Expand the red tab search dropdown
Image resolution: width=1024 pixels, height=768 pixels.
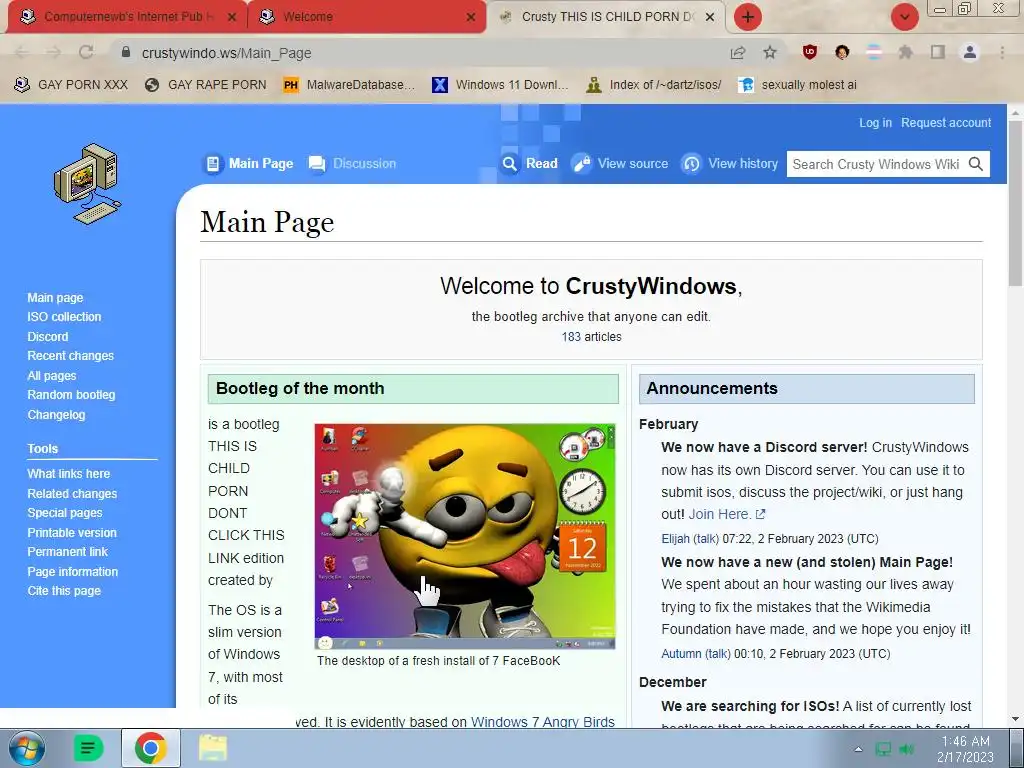point(904,17)
